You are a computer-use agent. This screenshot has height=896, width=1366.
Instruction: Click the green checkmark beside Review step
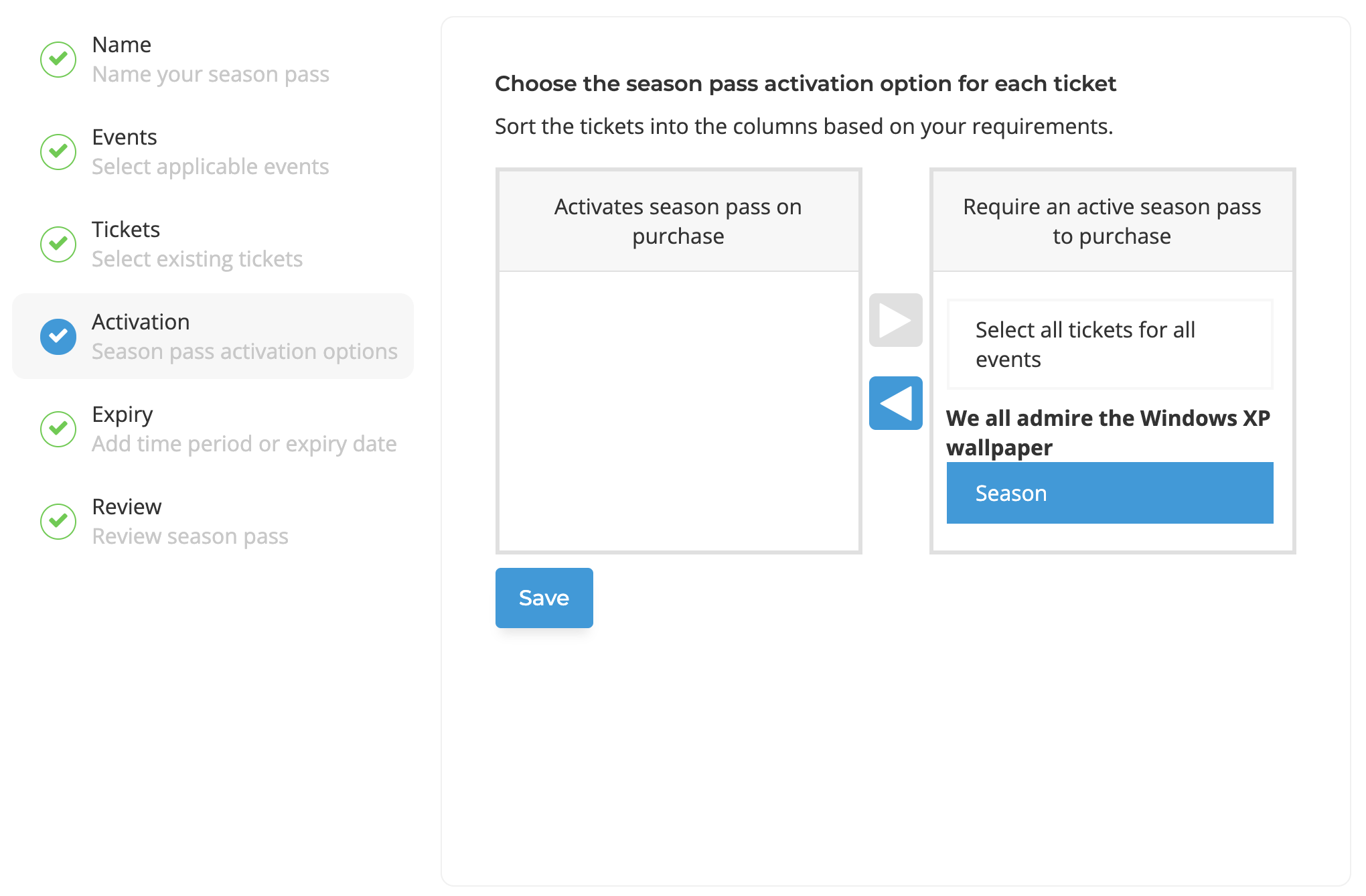(58, 522)
